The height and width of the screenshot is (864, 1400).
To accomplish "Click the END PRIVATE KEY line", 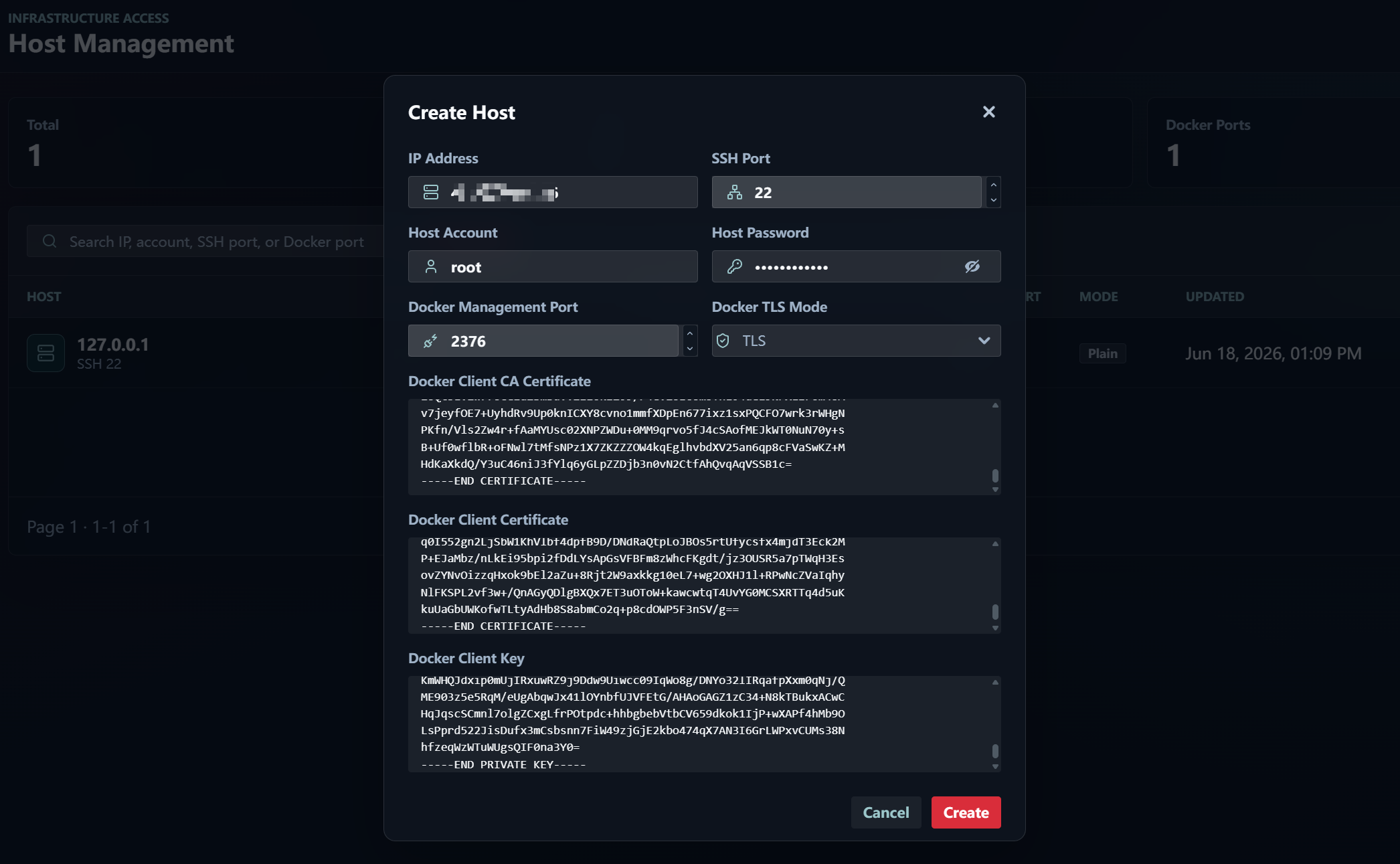I will click(x=503, y=764).
